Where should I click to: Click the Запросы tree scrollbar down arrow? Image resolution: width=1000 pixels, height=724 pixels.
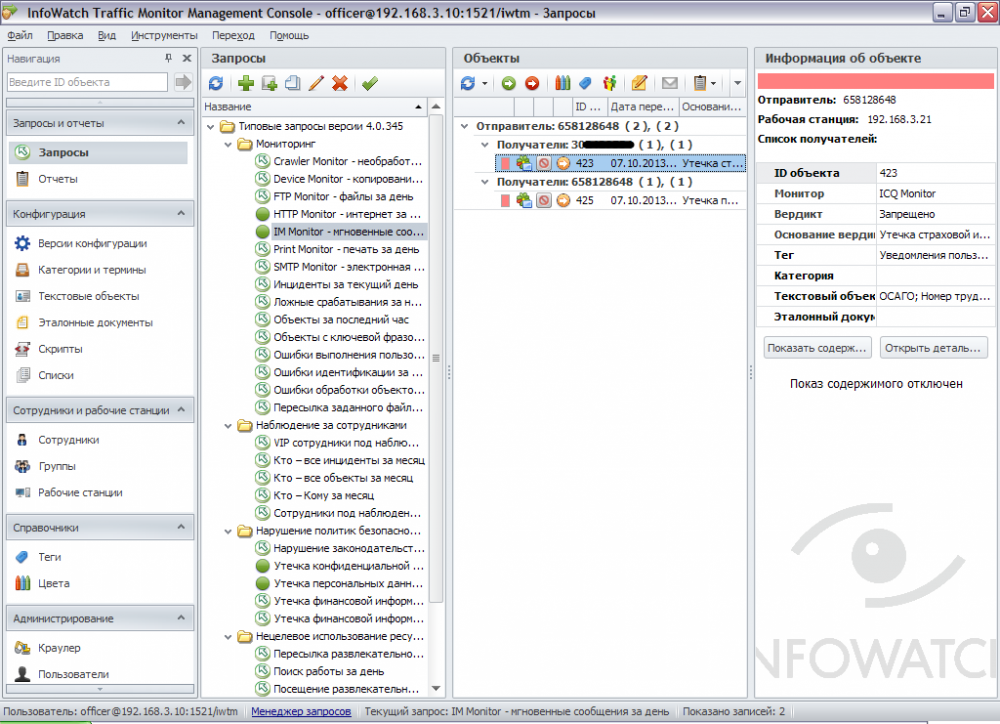(436, 688)
